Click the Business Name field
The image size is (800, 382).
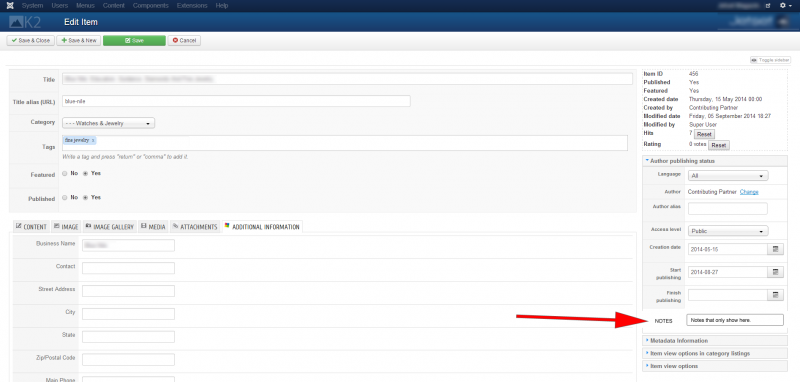129,245
